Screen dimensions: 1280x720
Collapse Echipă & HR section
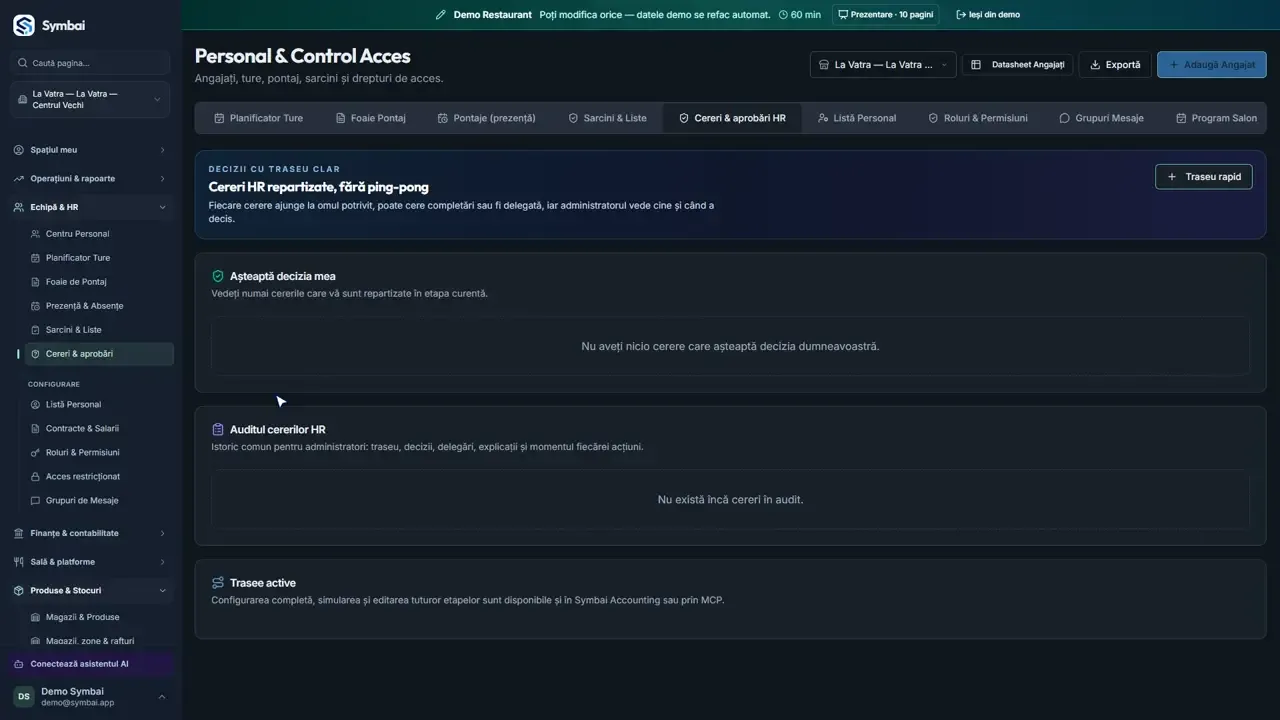91,208
